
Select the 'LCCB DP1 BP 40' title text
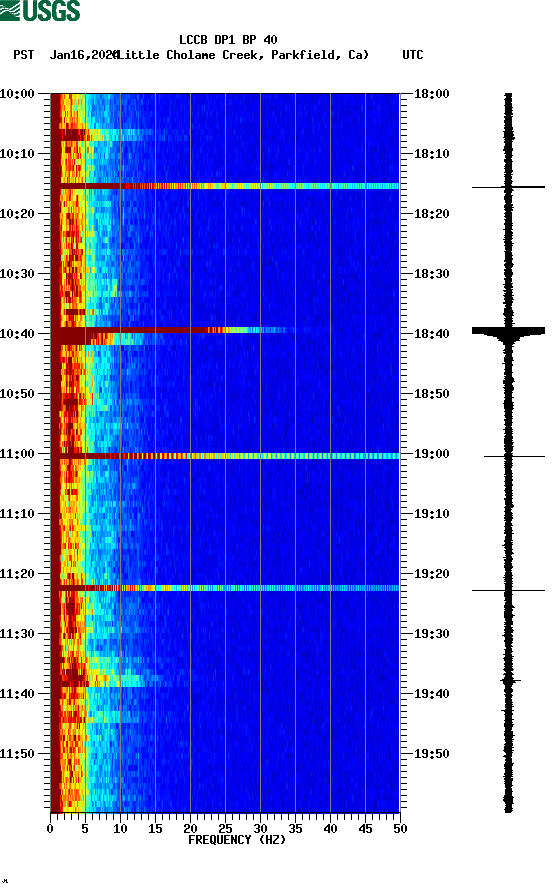228,40
